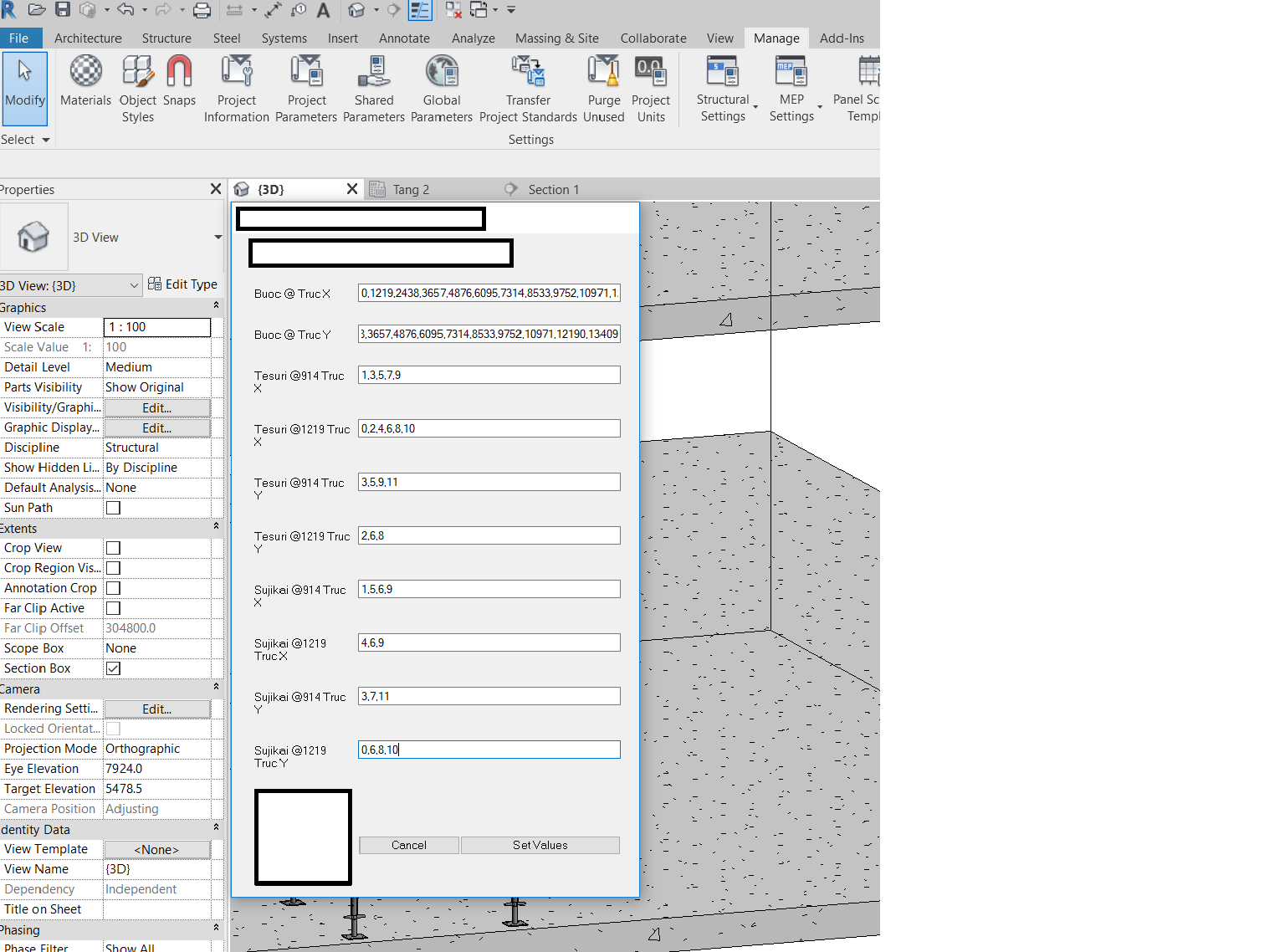Select the Object Styles tool
The height and width of the screenshot is (952, 1285).
[x=136, y=87]
